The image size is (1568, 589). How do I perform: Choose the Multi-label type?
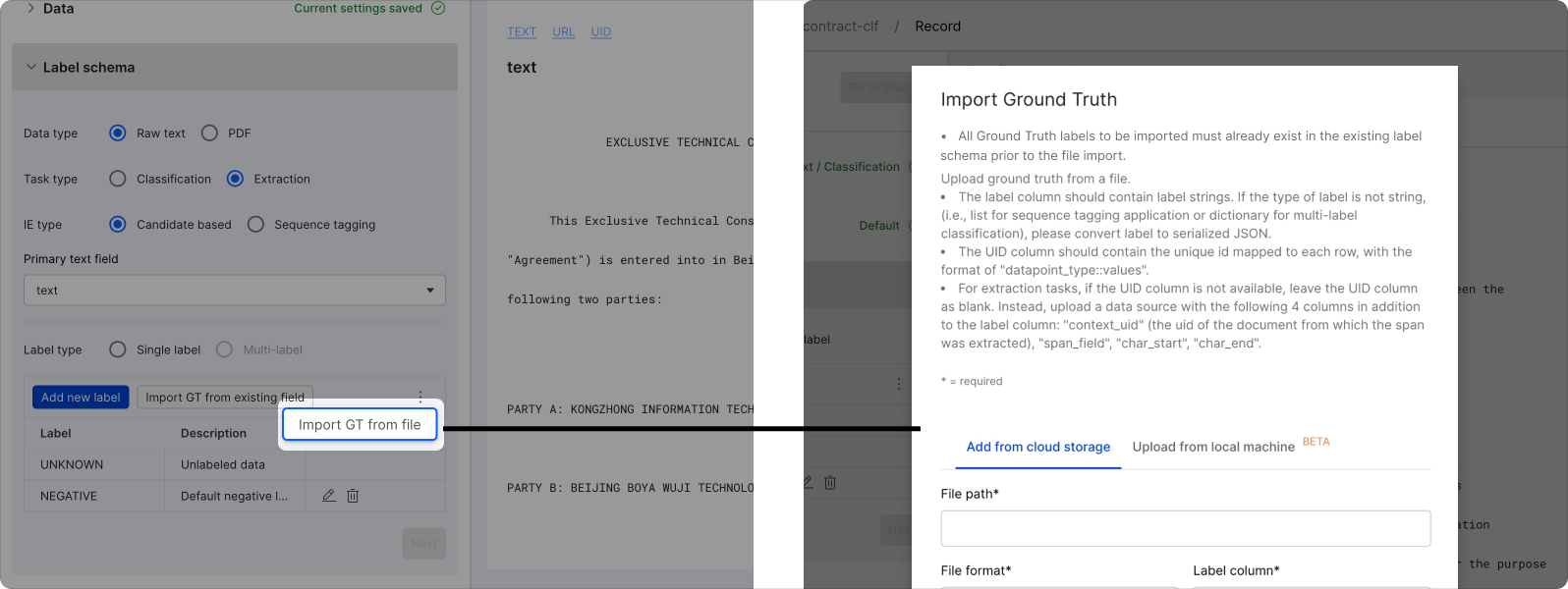224,349
